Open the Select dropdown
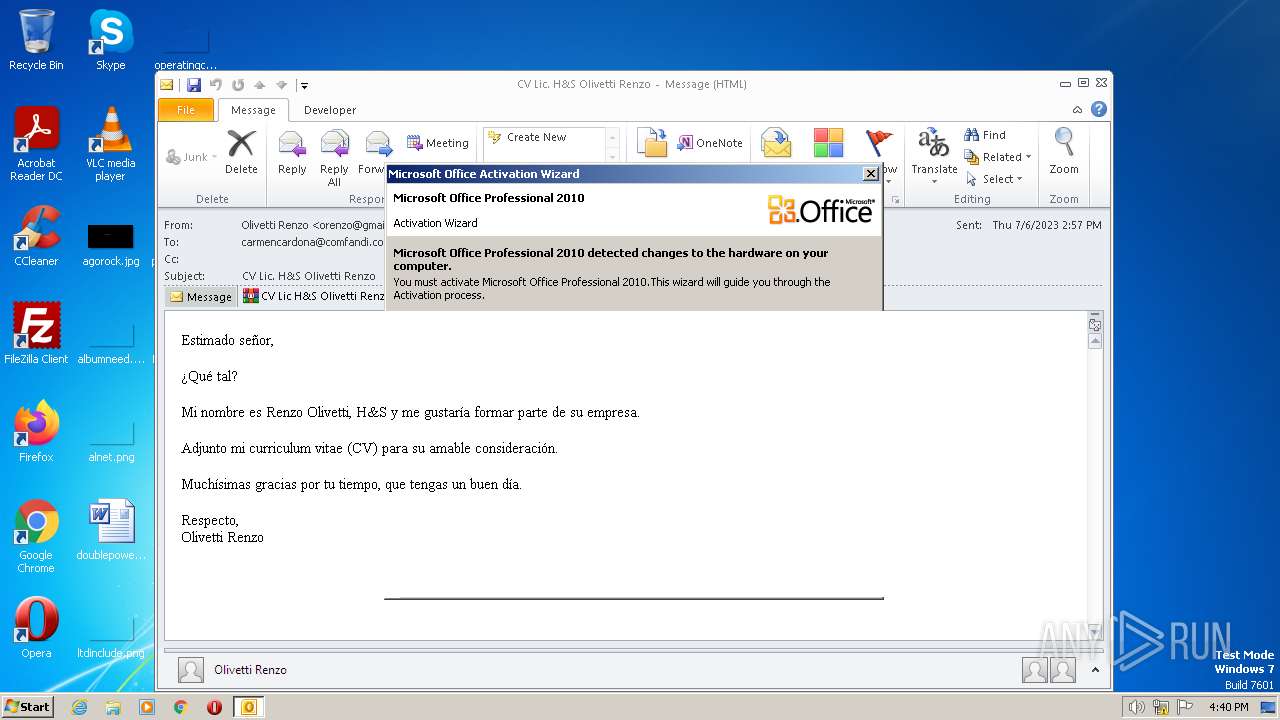The image size is (1280, 720). pos(994,179)
